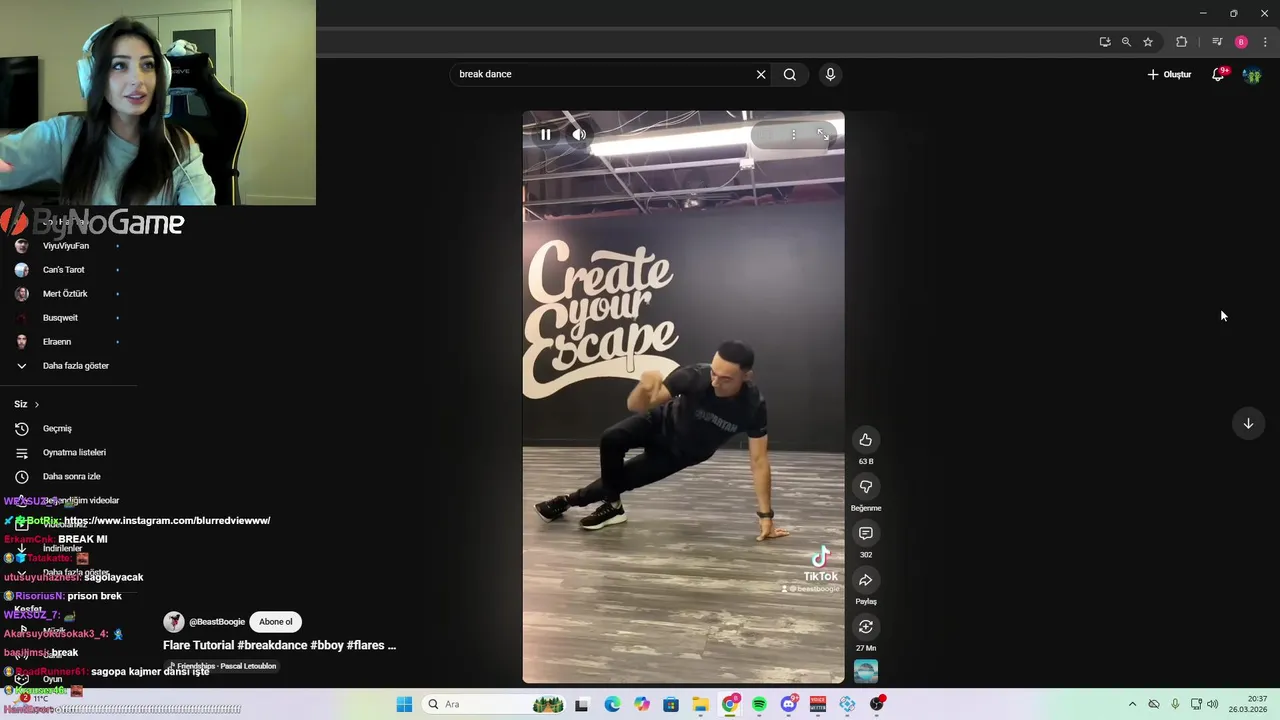Open Mert Öztürk subscription channel
Screen dimensions: 1280x720
point(65,294)
